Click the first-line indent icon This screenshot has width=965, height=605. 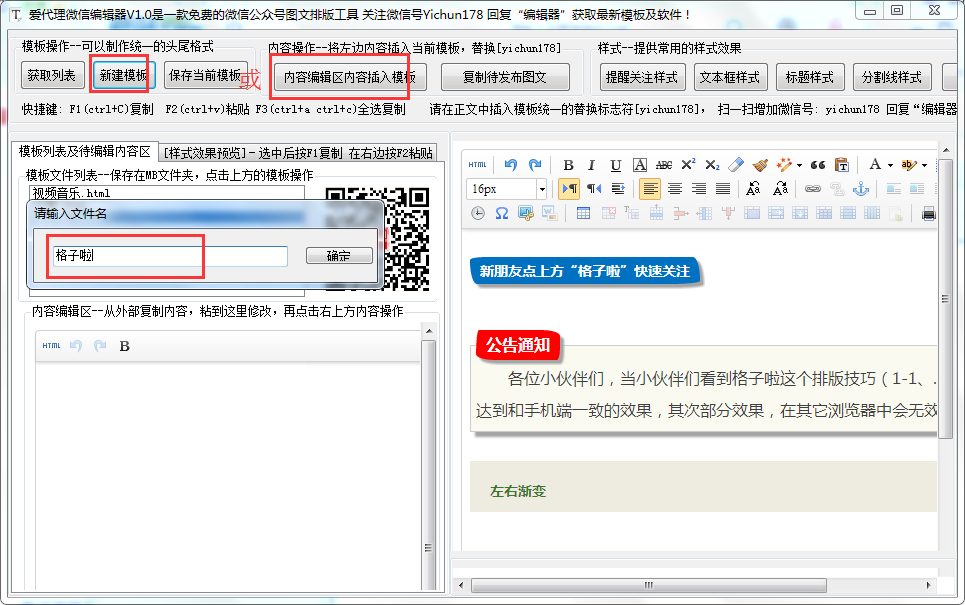(618, 189)
